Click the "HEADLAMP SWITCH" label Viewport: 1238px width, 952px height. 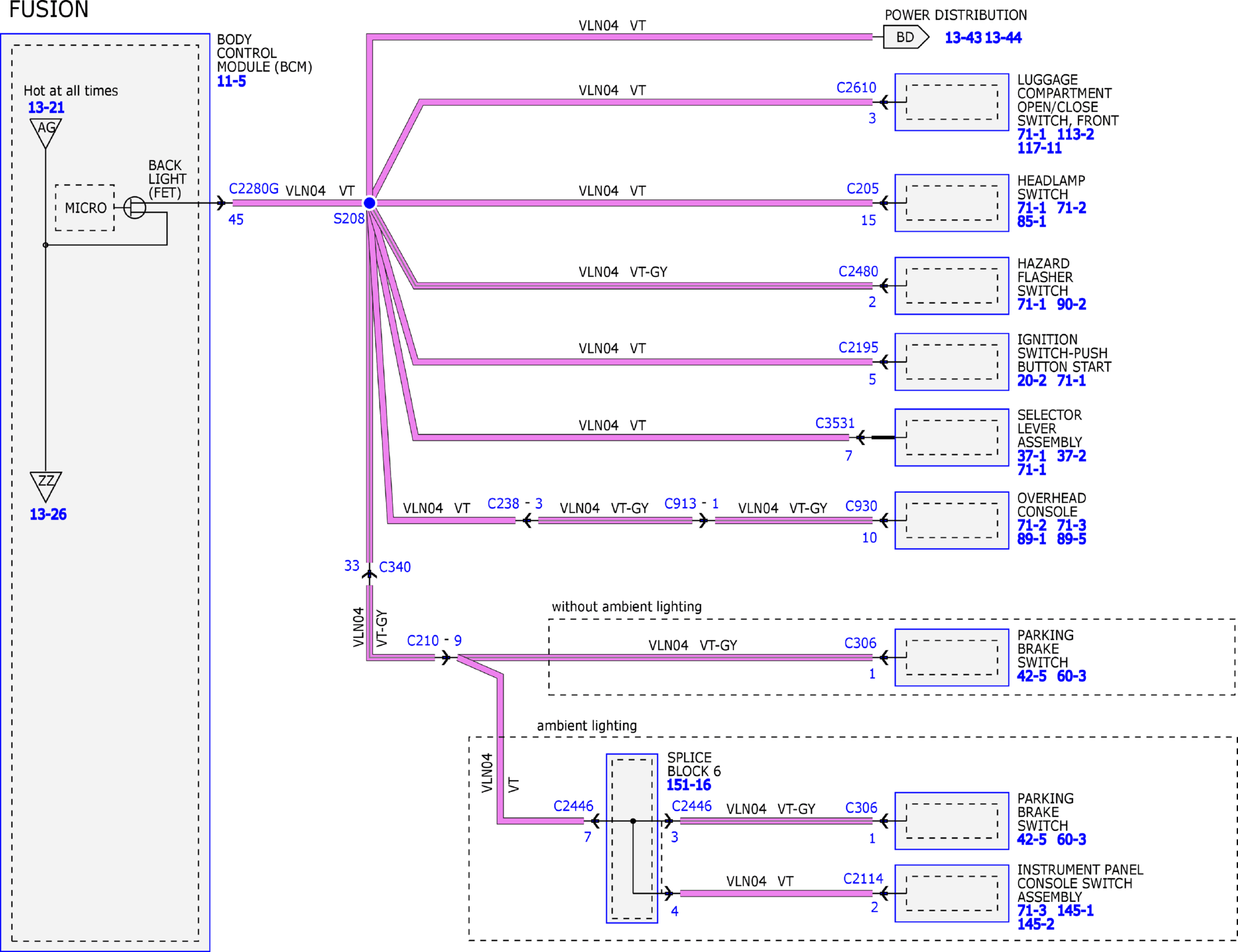coord(1051,187)
